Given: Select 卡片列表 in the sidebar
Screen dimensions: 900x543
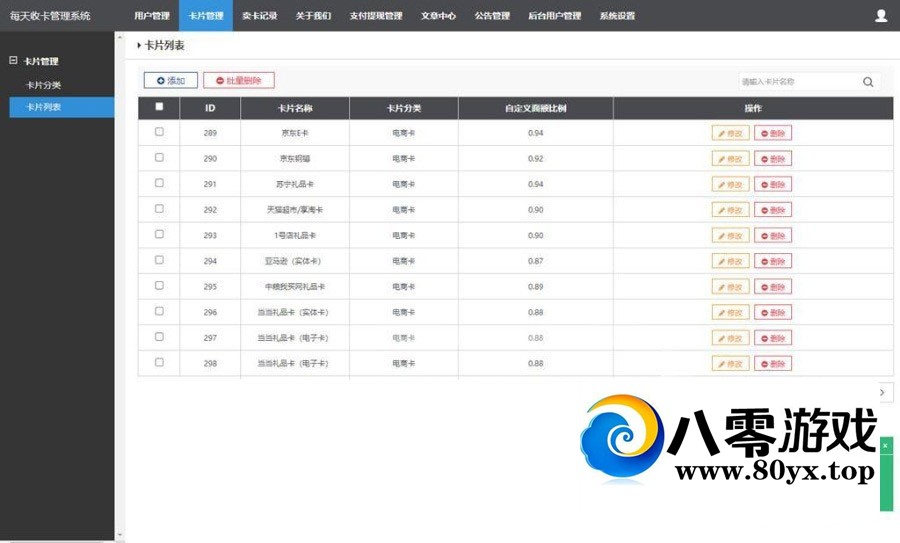Looking at the screenshot, I should [x=43, y=107].
